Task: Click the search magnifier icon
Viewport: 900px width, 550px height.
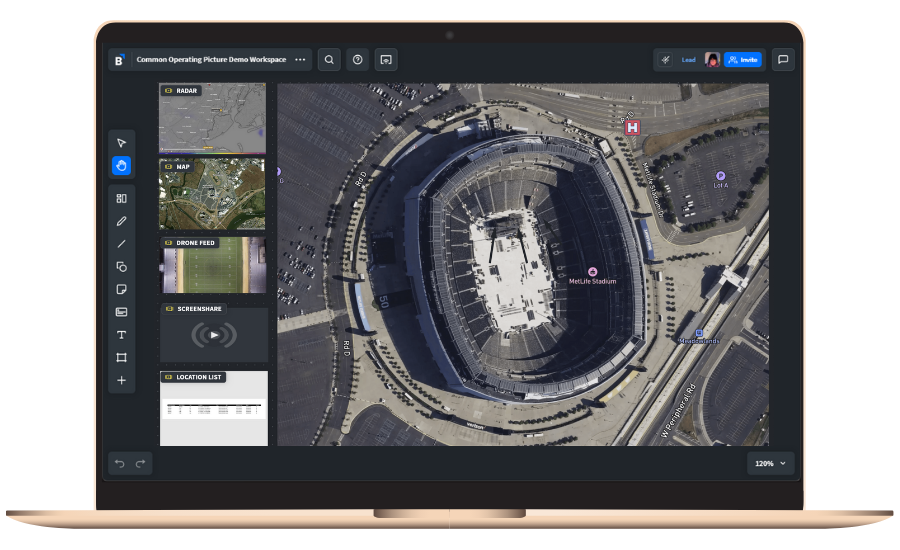Action: point(329,60)
